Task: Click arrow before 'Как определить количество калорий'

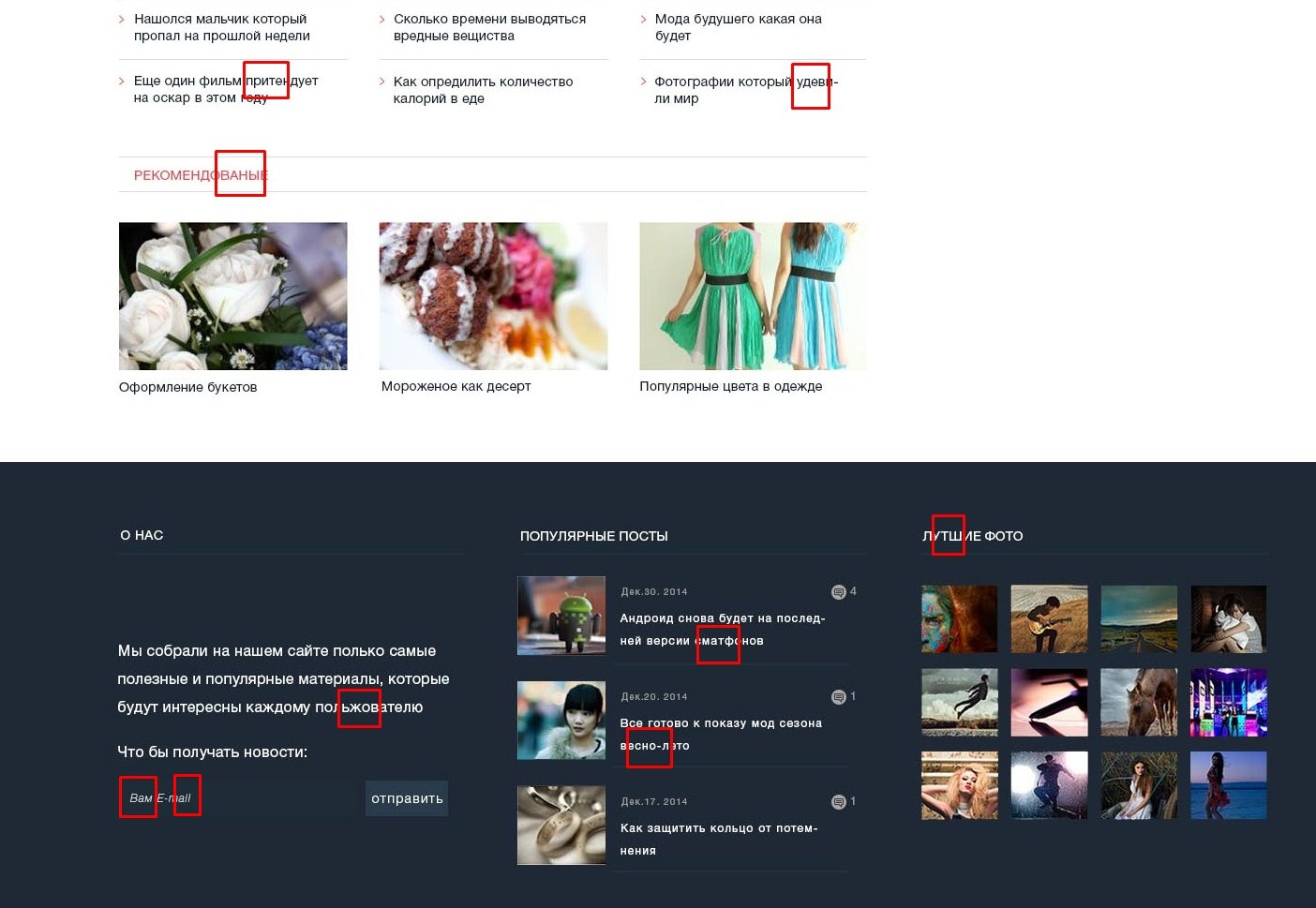Action: point(382,82)
